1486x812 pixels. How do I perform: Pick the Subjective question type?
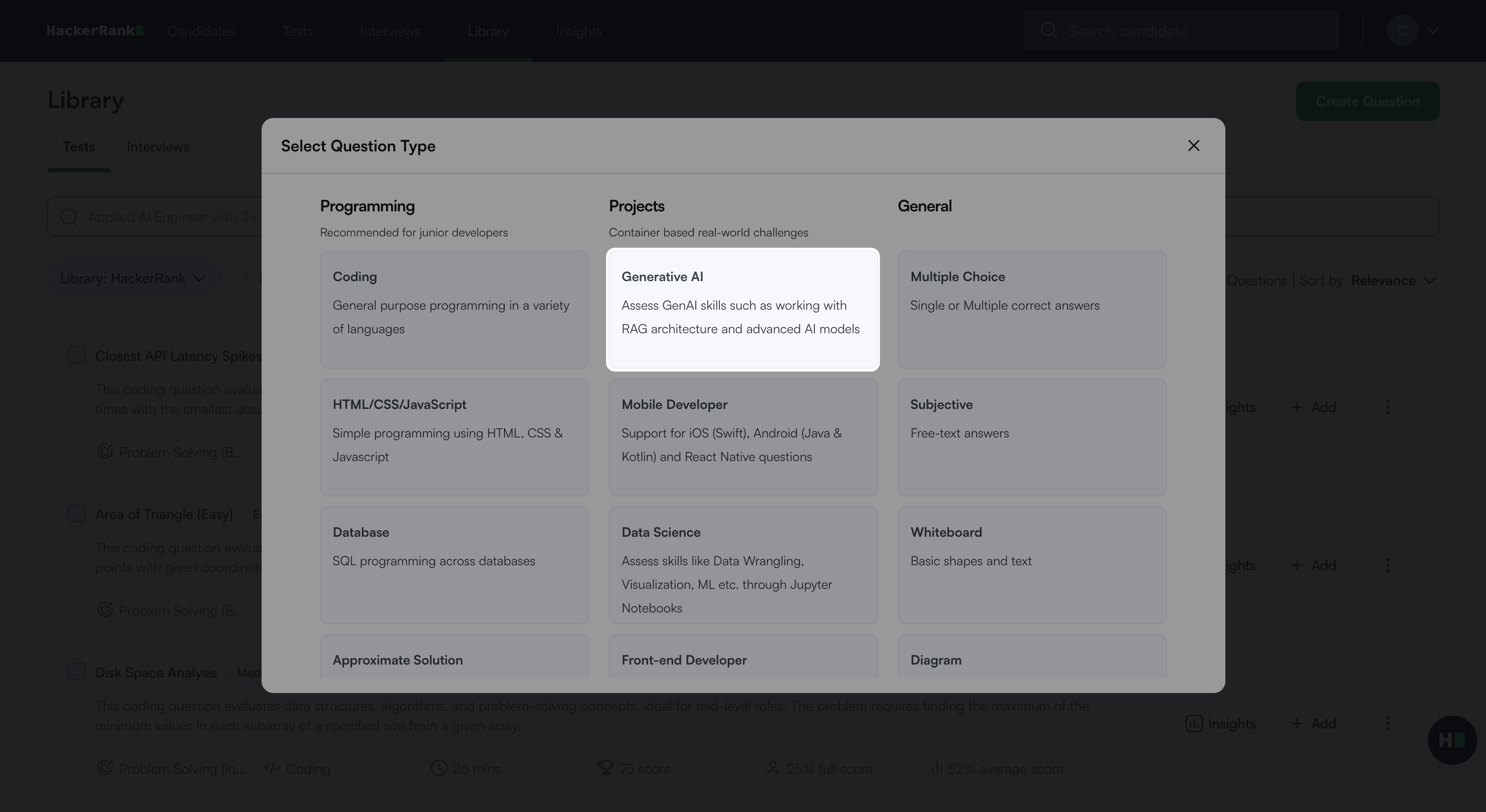click(x=1032, y=437)
